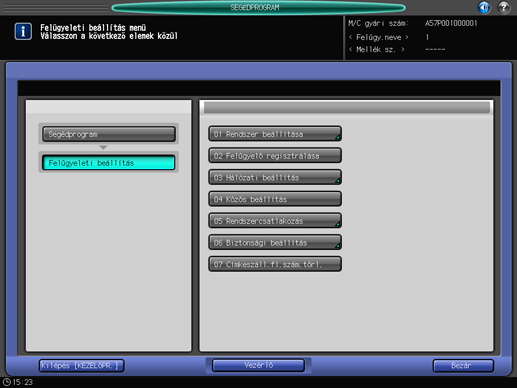Click Kilépés [KEZELŐPR.] button
Screen dimensions: 517x388
point(82,366)
